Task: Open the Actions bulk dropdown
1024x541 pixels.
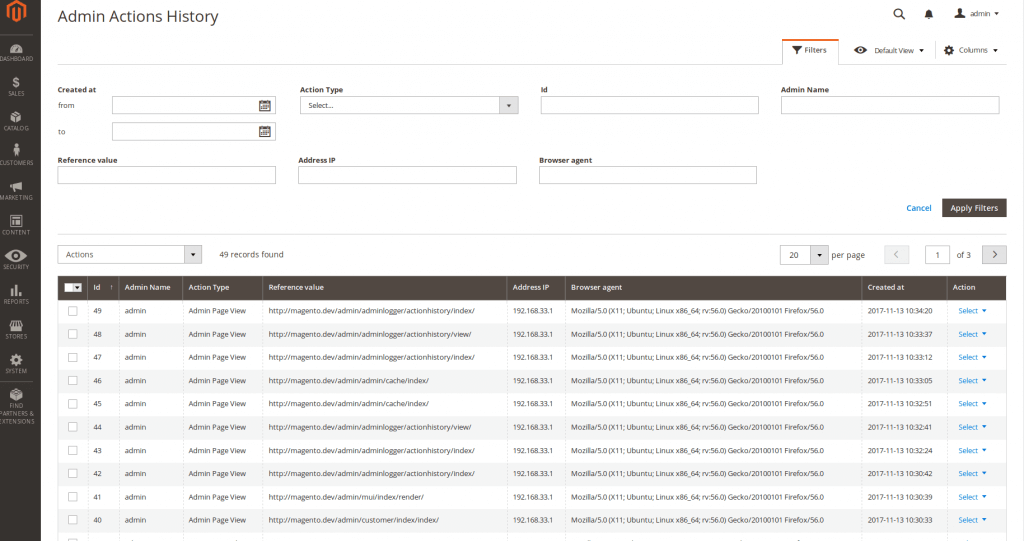Action: pos(129,255)
